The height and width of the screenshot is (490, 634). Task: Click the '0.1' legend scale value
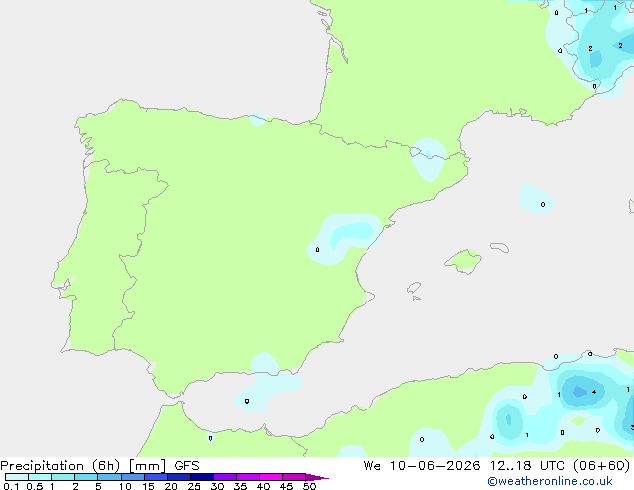11,486
